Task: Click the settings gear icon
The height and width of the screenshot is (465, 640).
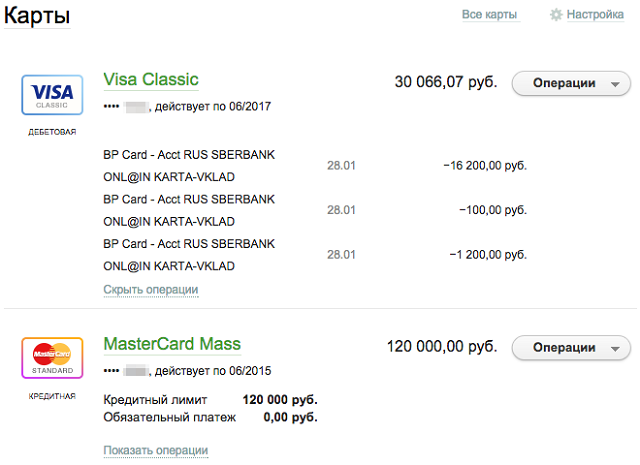Action: coord(556,15)
